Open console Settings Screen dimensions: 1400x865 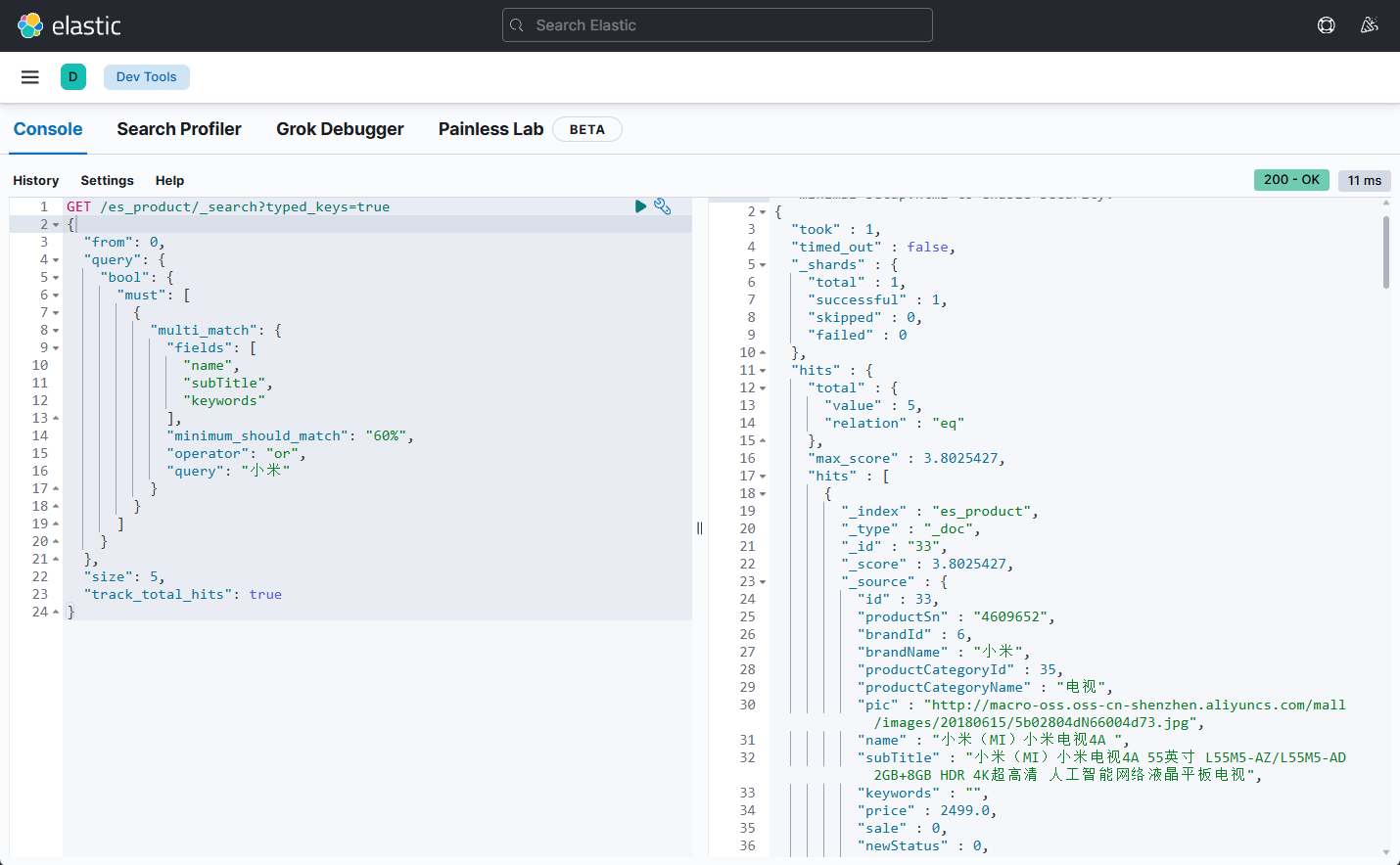tap(107, 180)
